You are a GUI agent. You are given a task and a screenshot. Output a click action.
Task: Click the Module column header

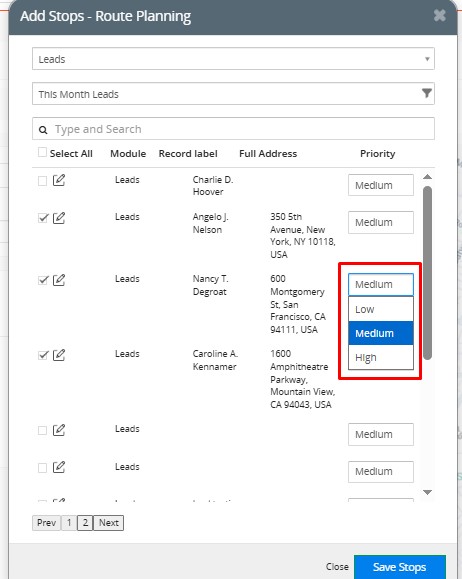[x=128, y=154]
